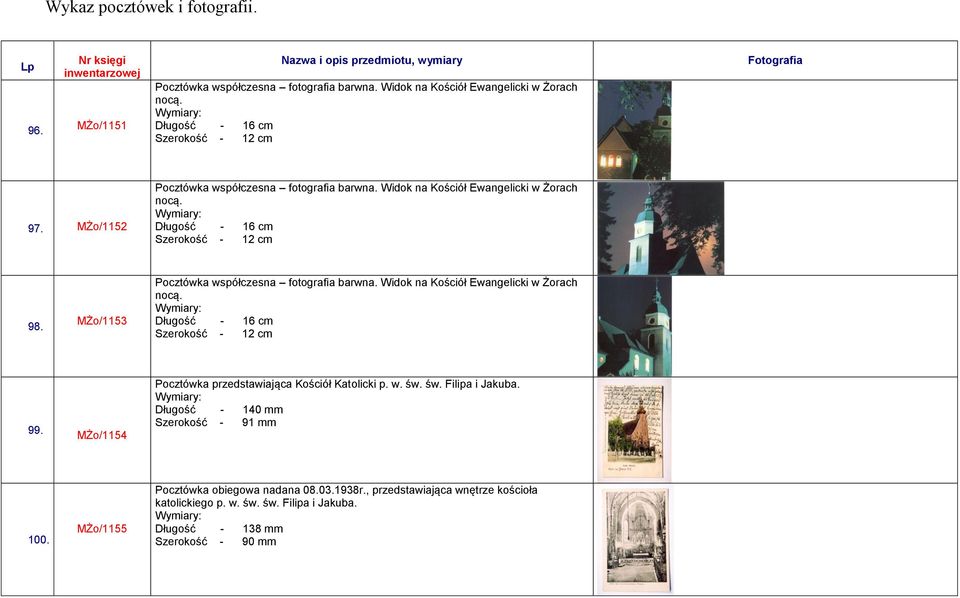
Task: Click the row number '99.'
Action: (x=36, y=430)
